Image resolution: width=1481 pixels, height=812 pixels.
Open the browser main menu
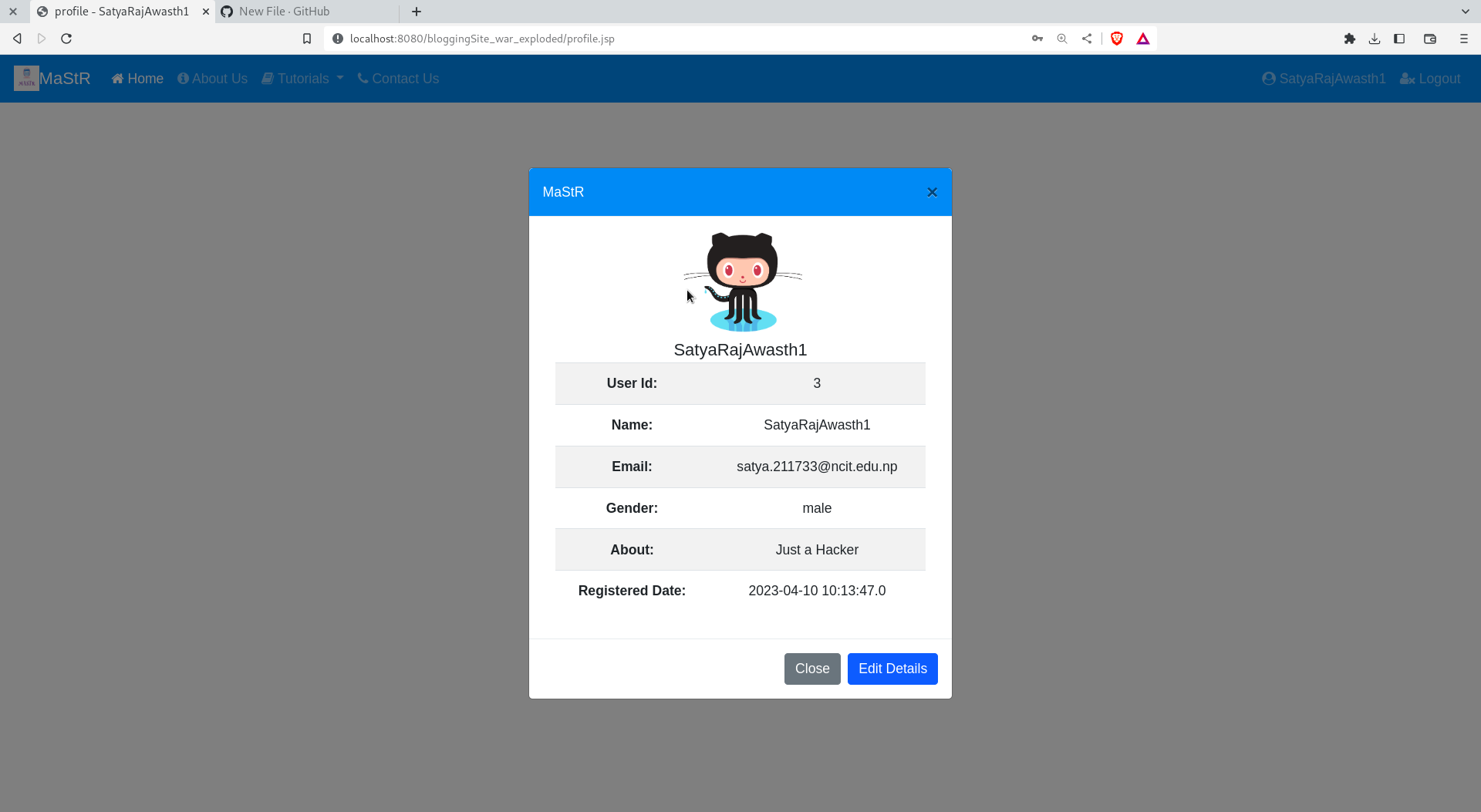coord(1464,39)
